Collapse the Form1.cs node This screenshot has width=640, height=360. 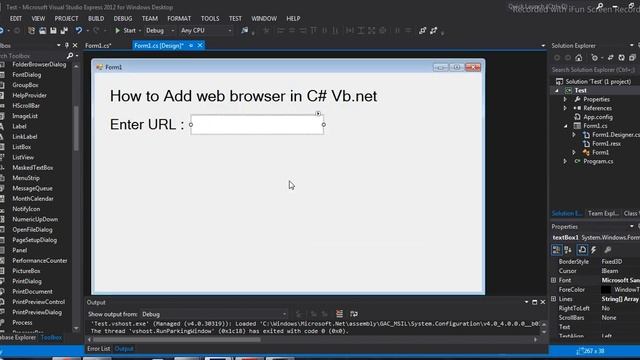tap(566, 126)
